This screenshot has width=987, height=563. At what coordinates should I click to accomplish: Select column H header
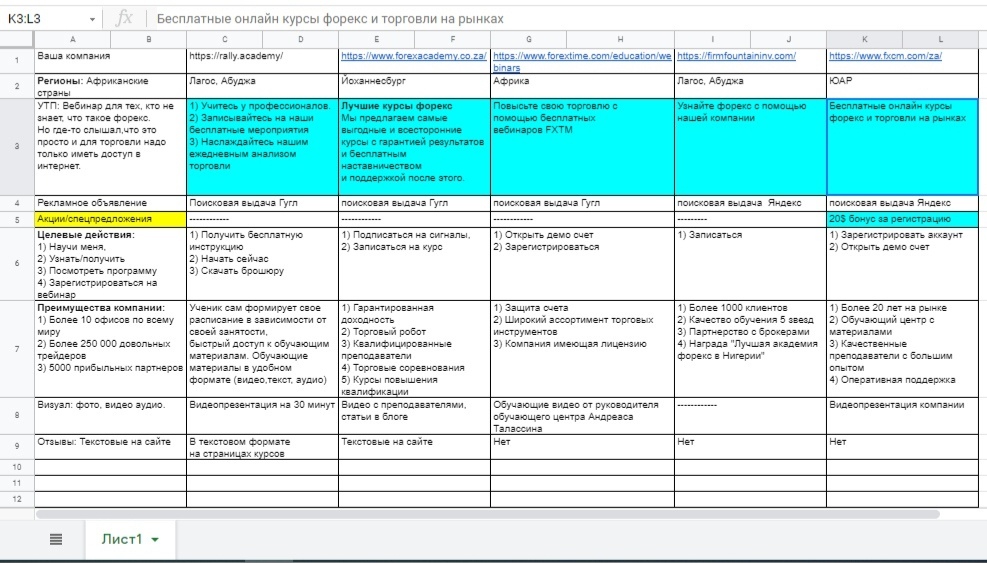tap(620, 39)
